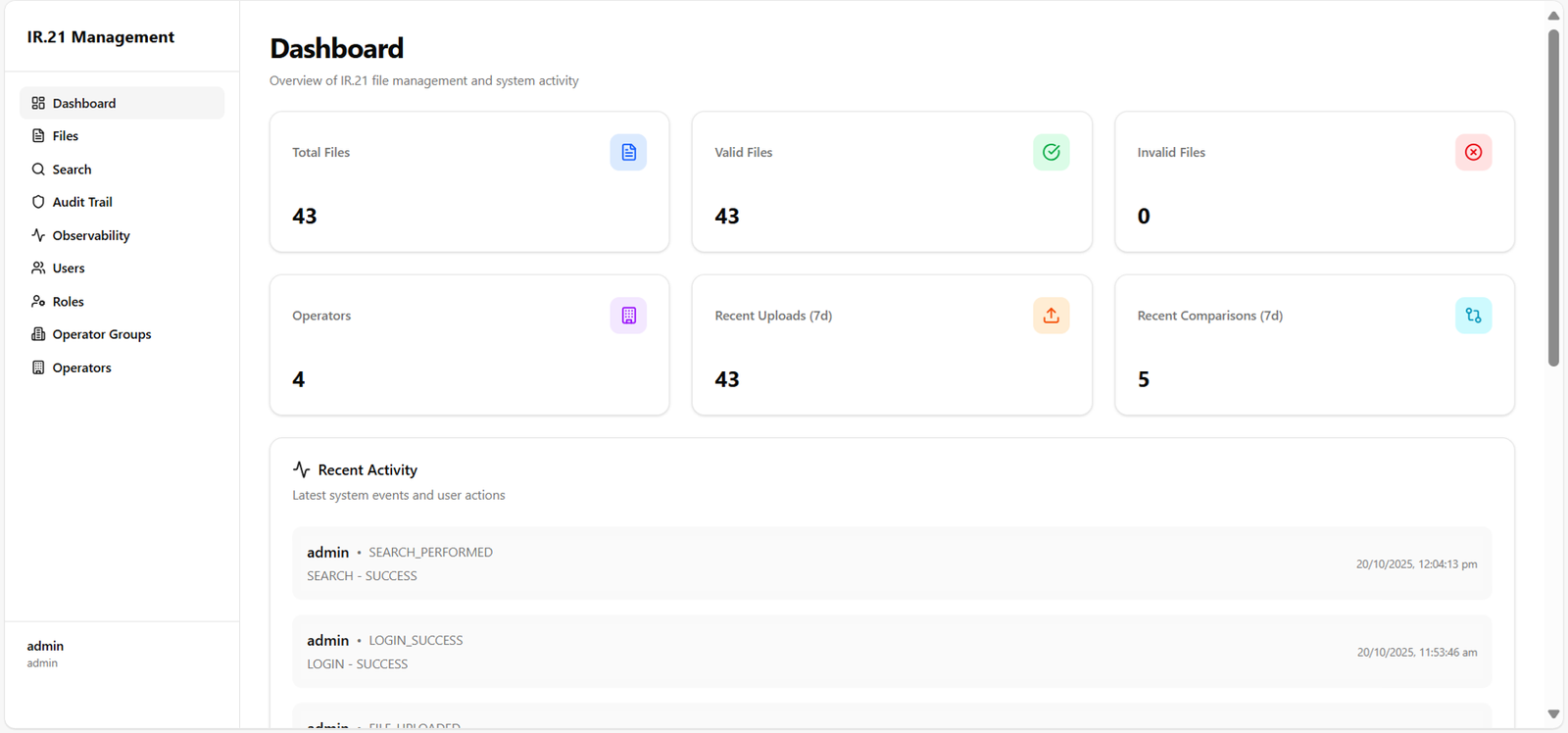Click the magnifier icon next to Search

(x=38, y=170)
